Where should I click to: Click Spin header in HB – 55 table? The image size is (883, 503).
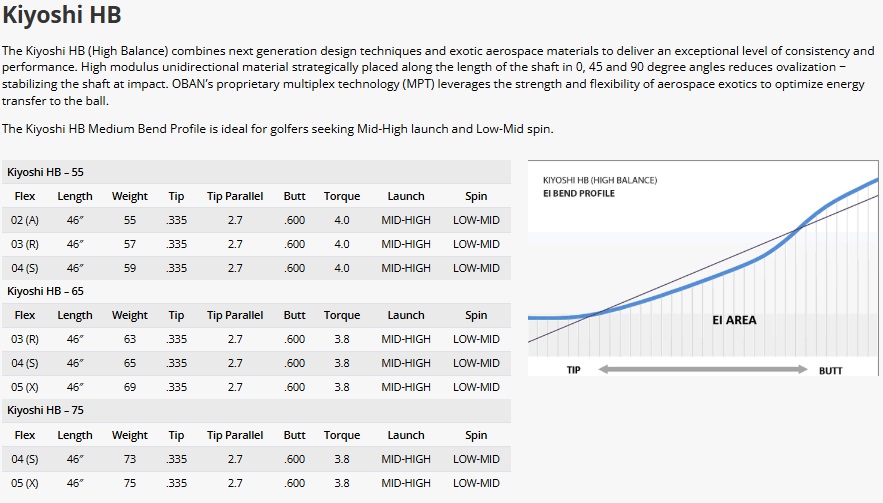click(476, 197)
